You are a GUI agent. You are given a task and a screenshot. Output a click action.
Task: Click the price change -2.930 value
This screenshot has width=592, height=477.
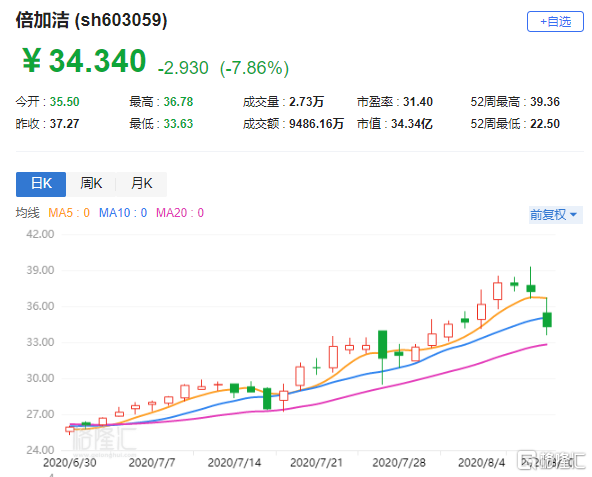point(183,68)
